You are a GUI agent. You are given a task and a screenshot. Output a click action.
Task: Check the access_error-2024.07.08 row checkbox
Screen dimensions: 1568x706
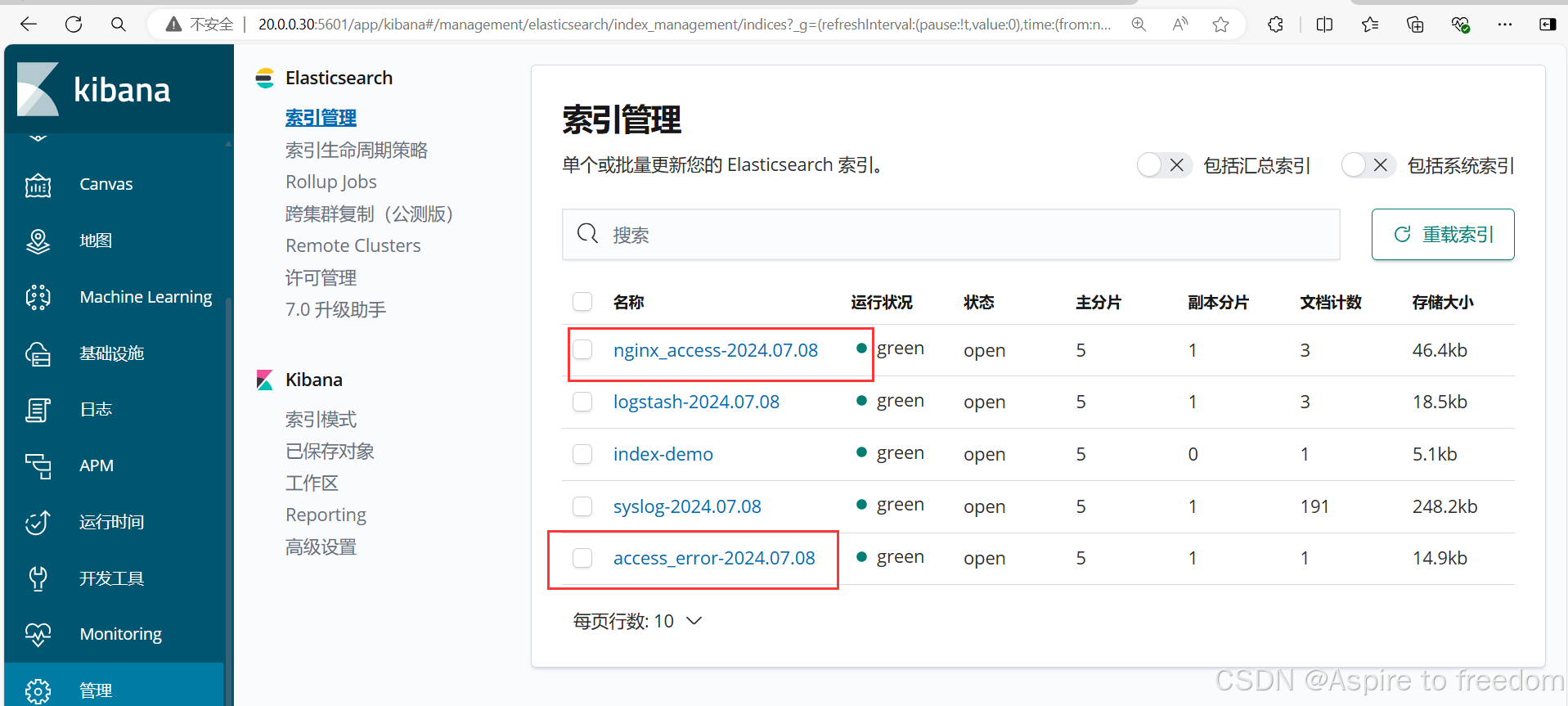(x=582, y=558)
